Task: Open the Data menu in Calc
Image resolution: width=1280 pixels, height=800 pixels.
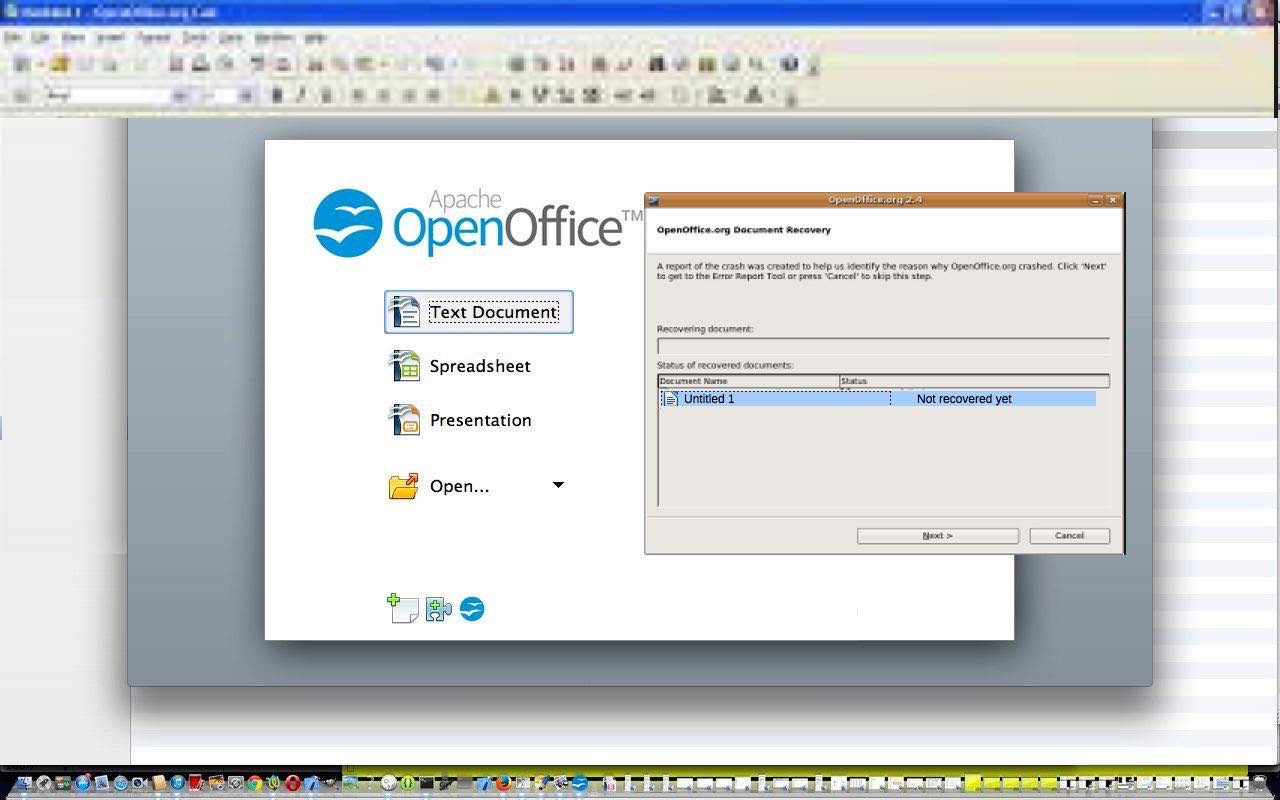Action: (231, 37)
